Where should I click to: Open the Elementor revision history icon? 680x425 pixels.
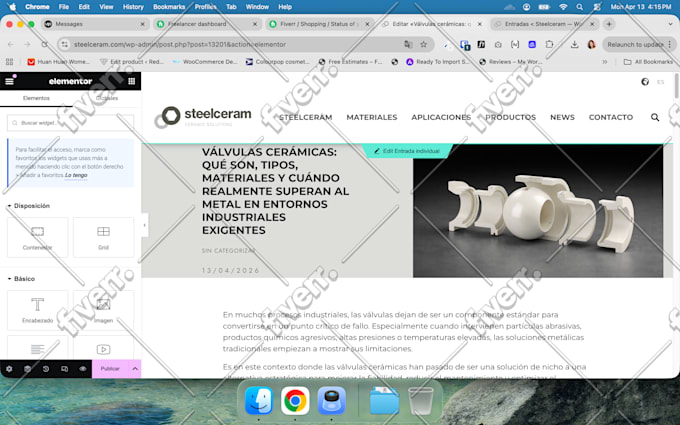coord(46,369)
